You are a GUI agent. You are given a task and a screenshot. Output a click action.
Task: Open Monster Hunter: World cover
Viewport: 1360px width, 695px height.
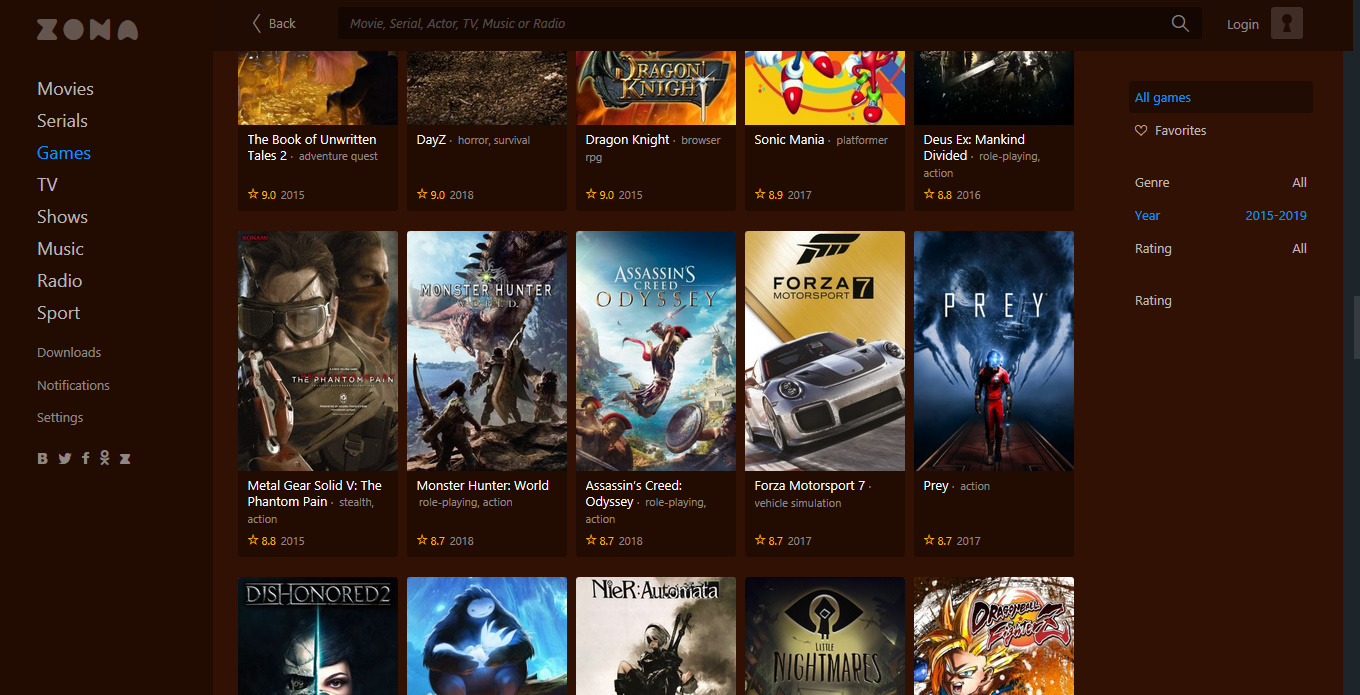coord(487,351)
